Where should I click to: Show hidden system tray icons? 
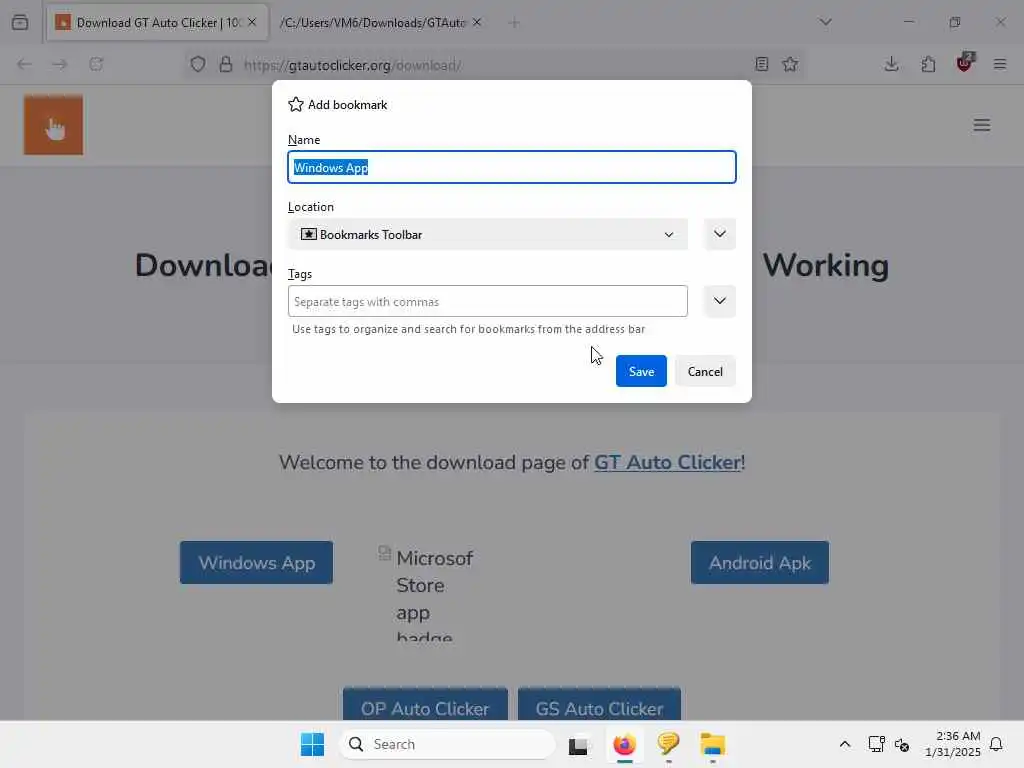click(844, 744)
